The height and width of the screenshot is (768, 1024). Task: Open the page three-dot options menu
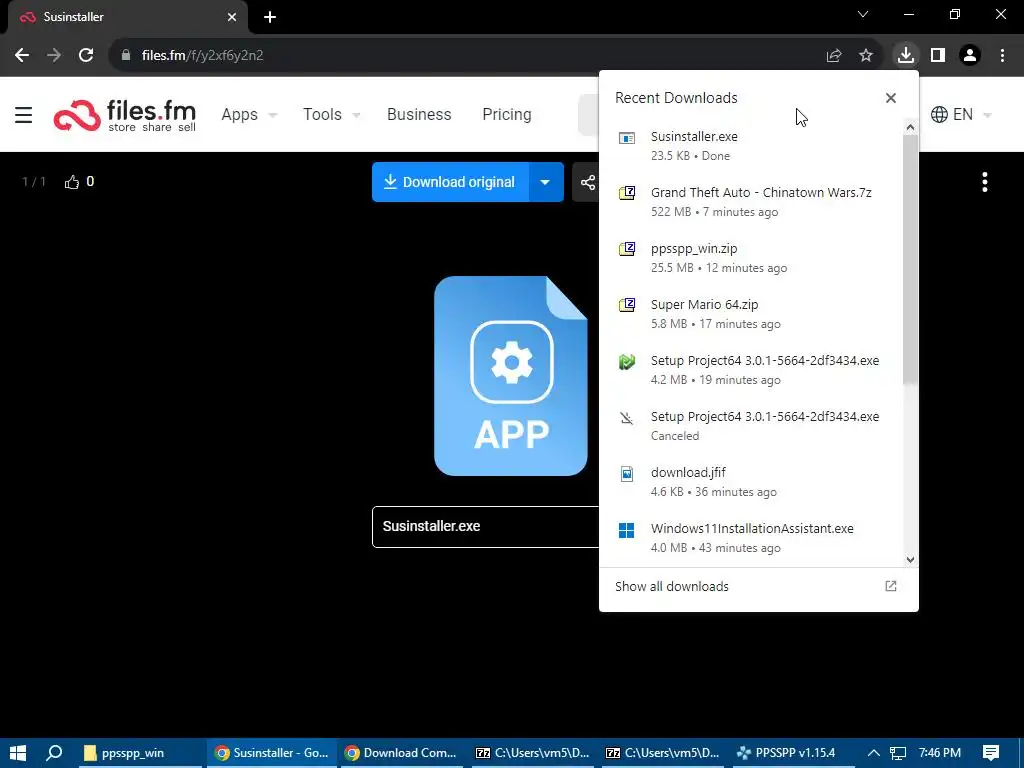click(x=985, y=182)
